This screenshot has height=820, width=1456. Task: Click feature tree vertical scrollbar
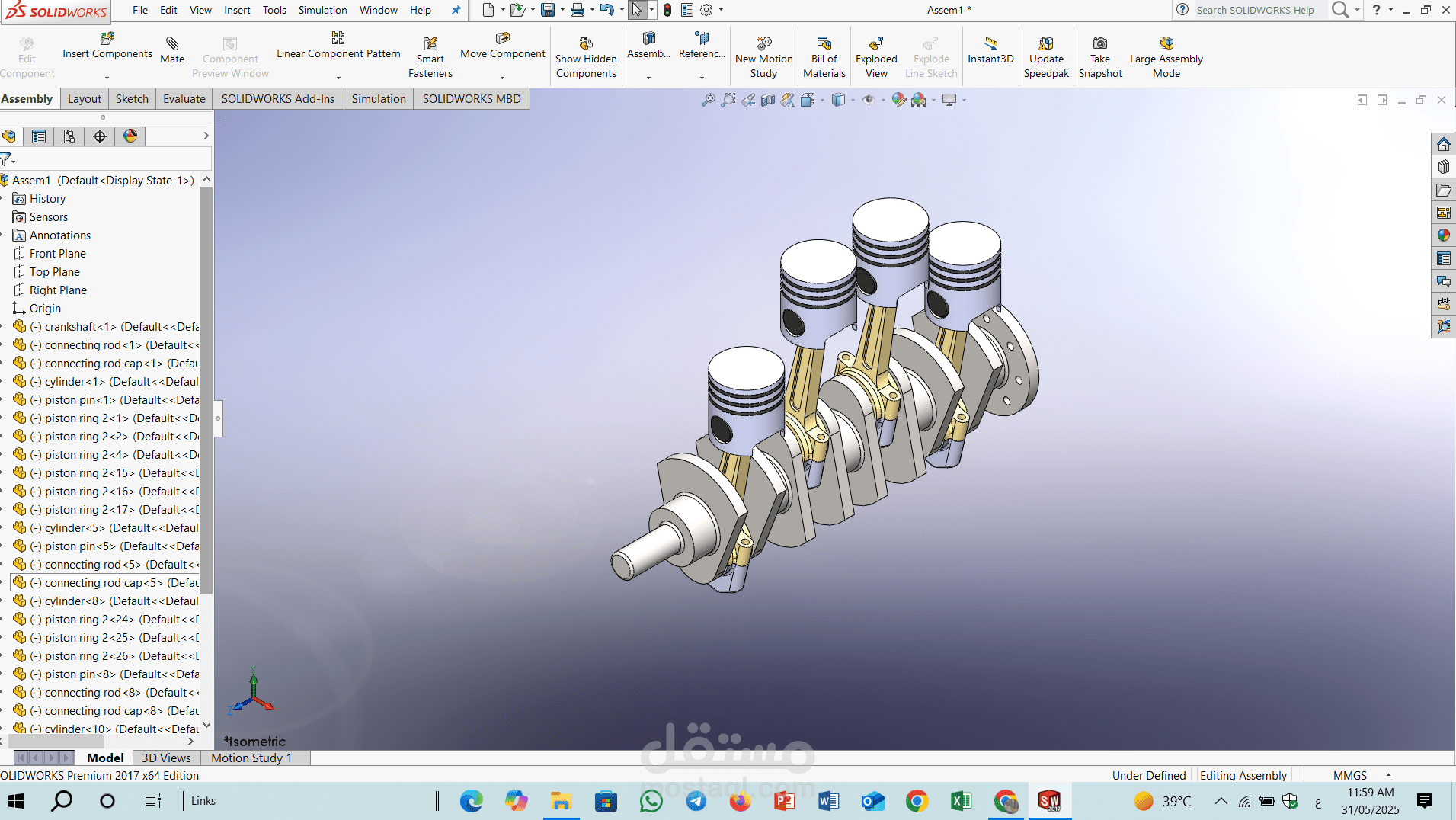(206, 389)
